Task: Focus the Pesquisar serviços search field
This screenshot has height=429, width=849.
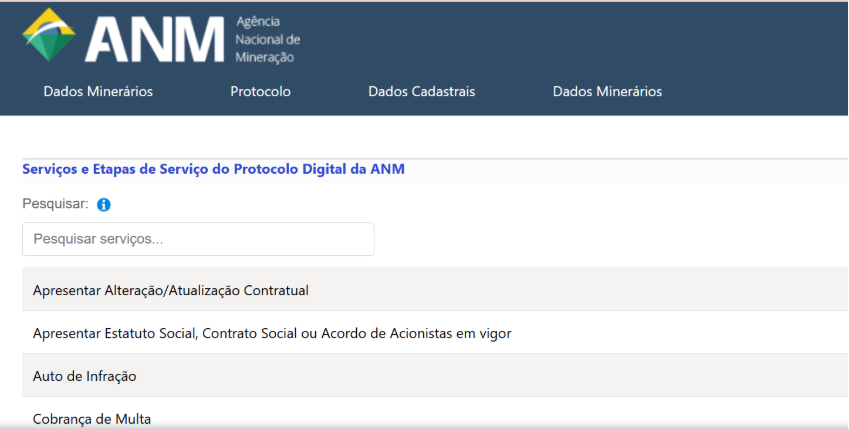Action: 198,239
